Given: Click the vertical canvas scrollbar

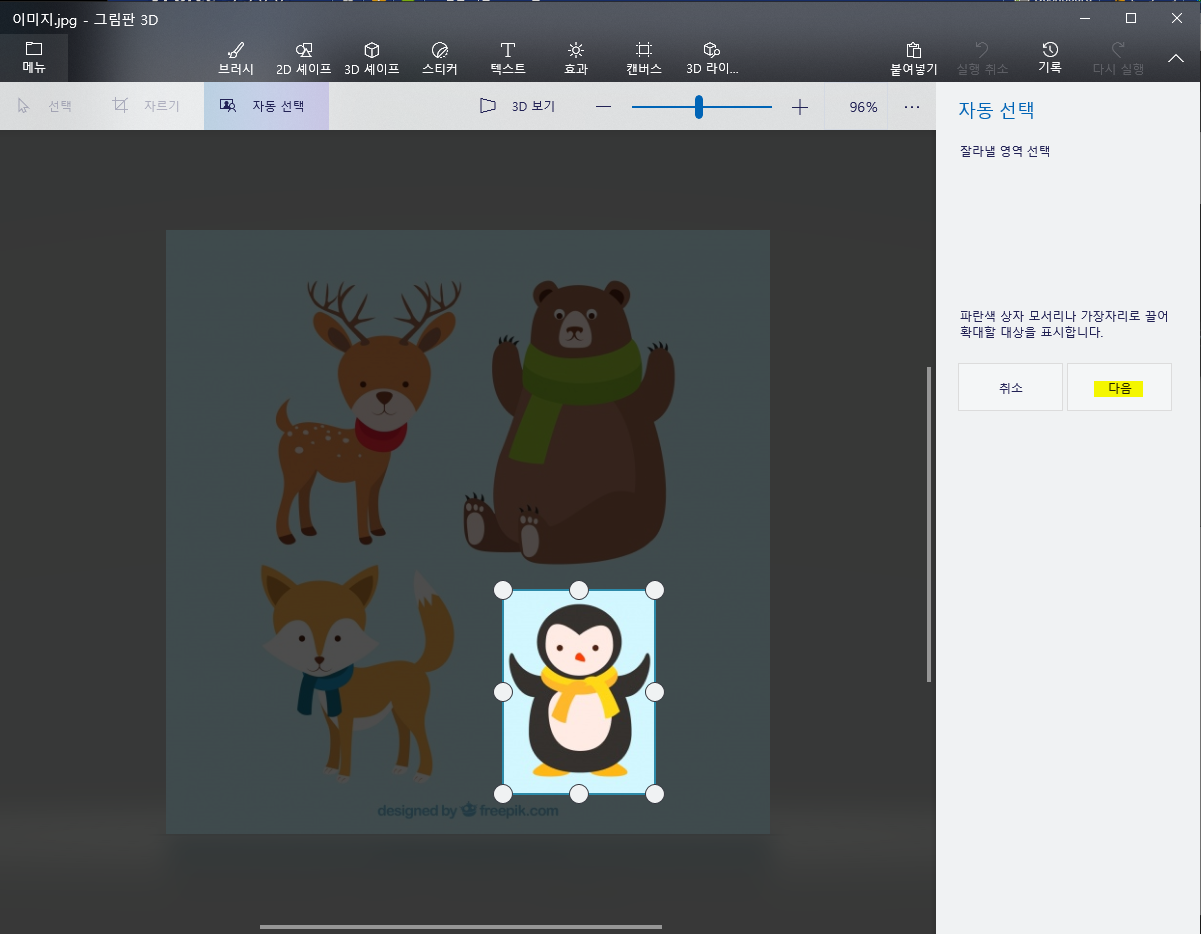Looking at the screenshot, I should click(929, 524).
